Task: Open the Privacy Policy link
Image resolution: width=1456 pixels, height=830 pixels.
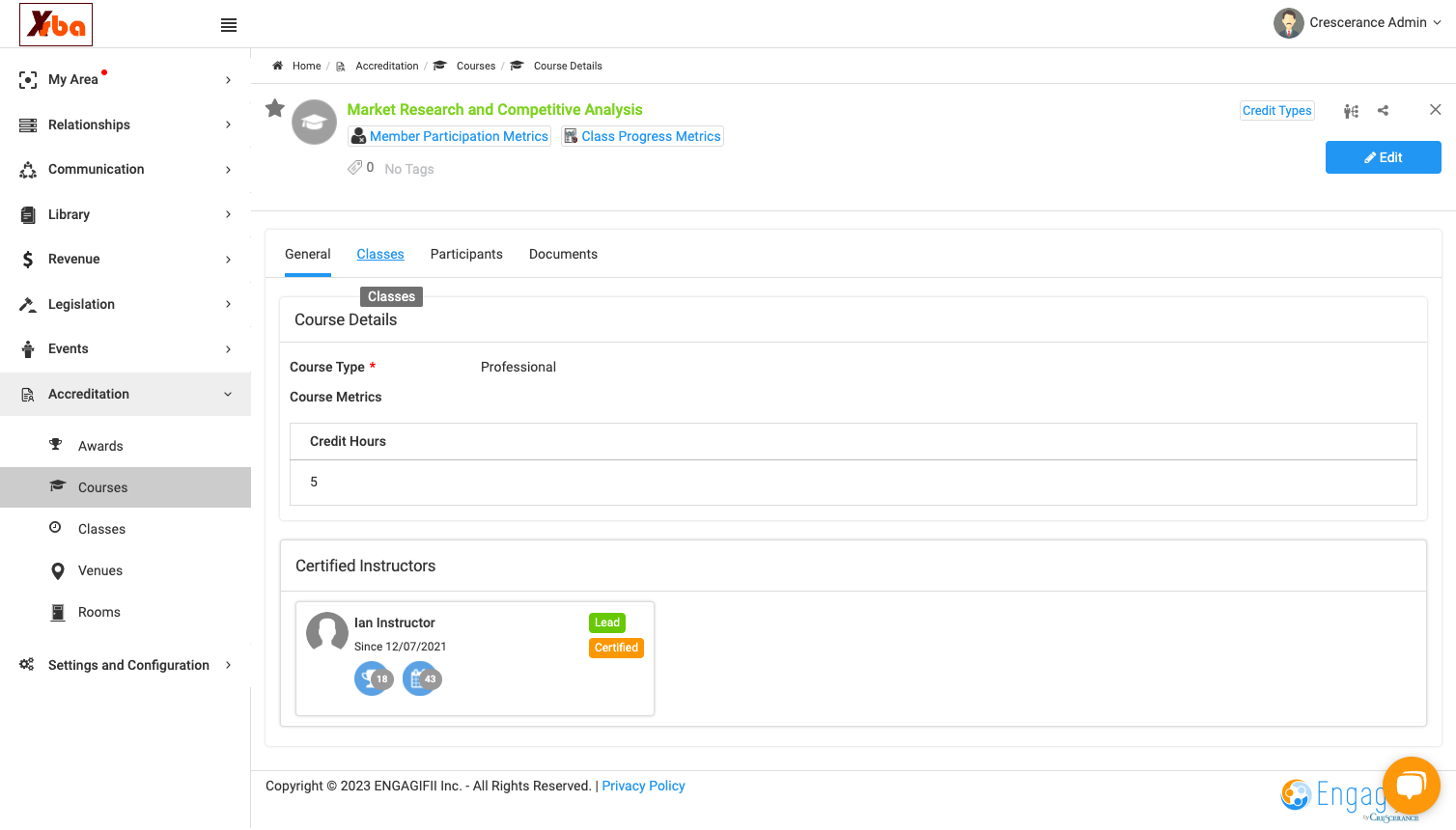Action: pyautogui.click(x=643, y=786)
